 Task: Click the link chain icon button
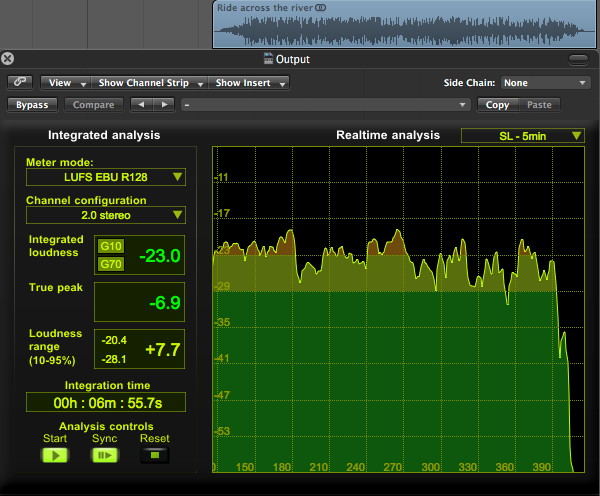pos(20,82)
